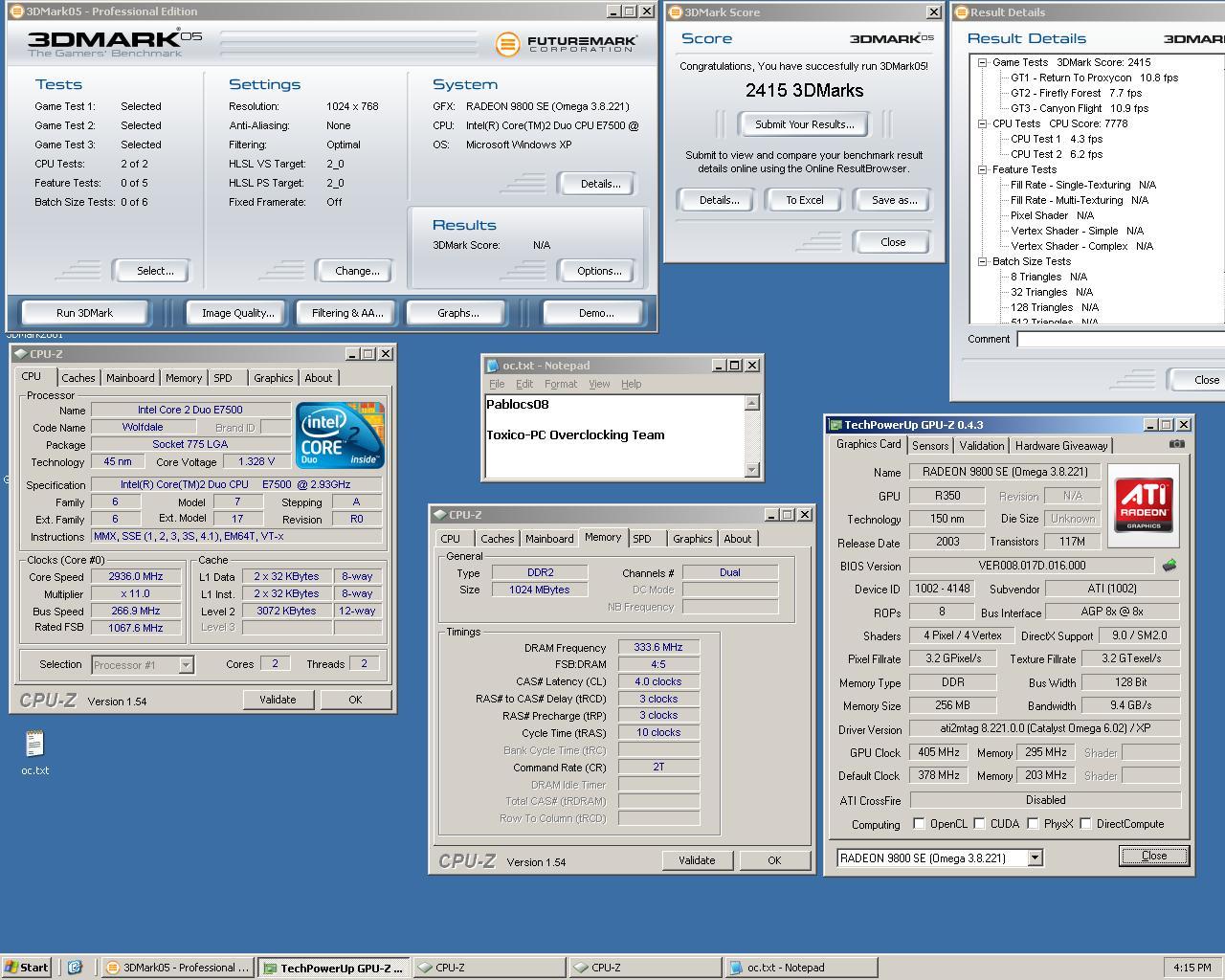This screenshot has height=980, width=1225.
Task: Click the Internet Explorer quick launch icon
Action: point(76,968)
